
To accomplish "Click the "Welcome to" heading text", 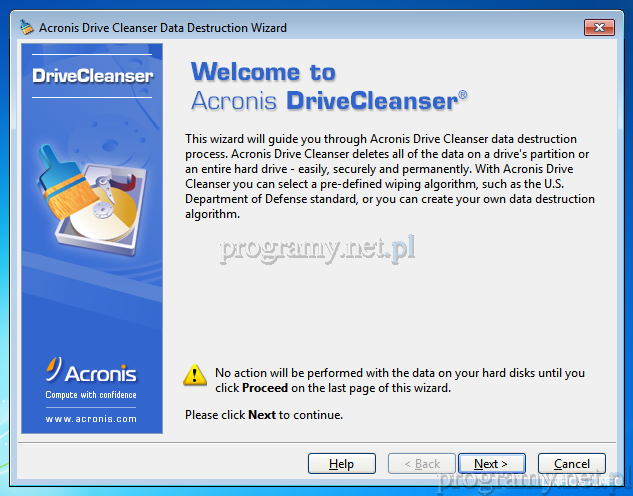I will pos(263,72).
